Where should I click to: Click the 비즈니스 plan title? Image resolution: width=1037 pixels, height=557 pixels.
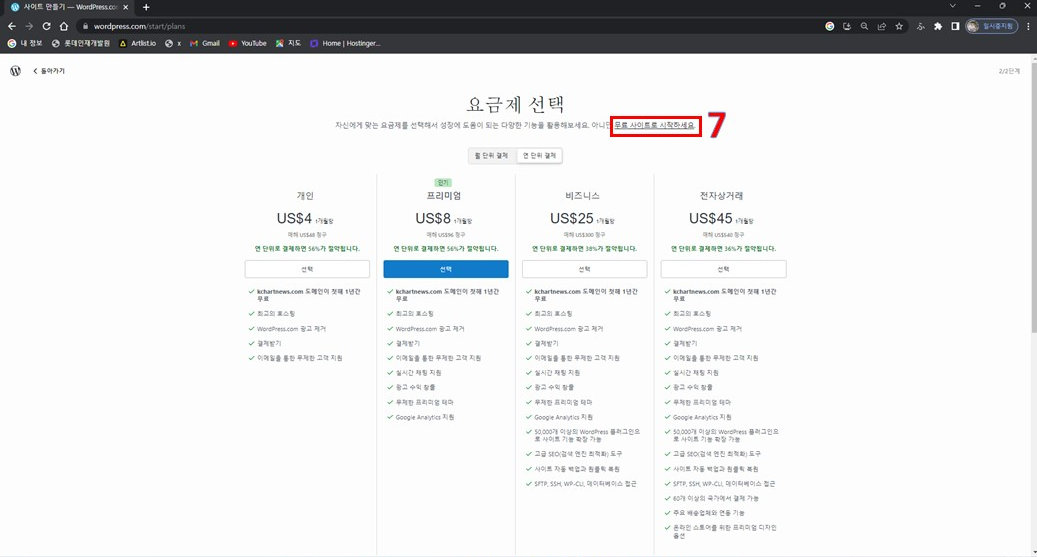tap(583, 196)
